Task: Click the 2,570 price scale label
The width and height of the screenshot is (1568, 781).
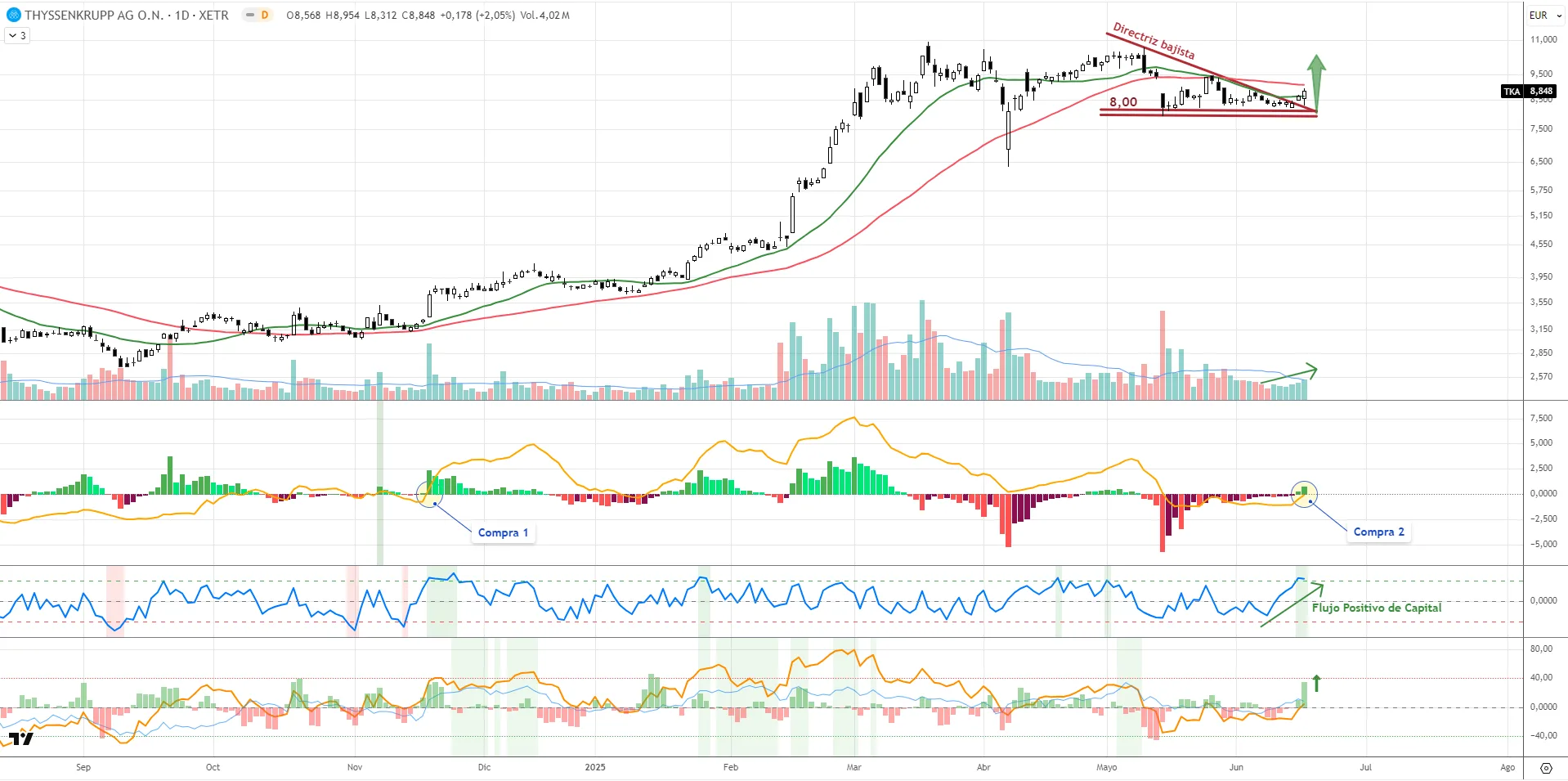Action: 1541,376
